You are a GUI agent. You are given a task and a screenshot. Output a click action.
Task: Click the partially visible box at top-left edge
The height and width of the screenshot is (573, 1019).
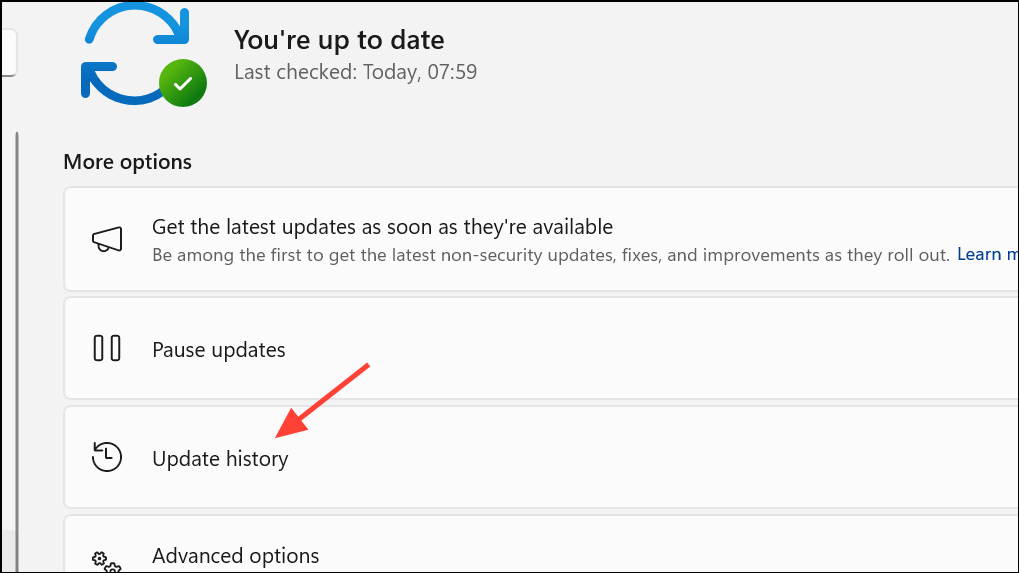(8, 53)
